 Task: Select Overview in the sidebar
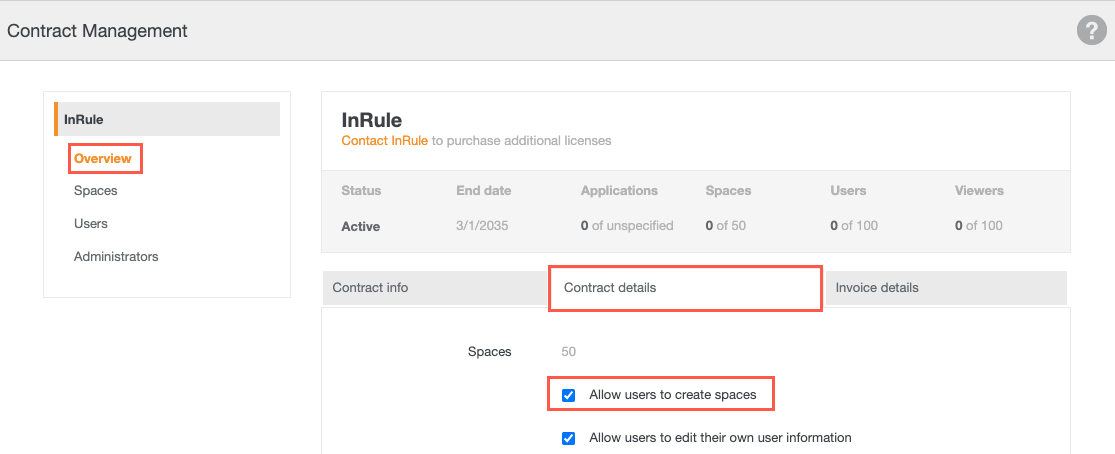pyautogui.click(x=103, y=158)
